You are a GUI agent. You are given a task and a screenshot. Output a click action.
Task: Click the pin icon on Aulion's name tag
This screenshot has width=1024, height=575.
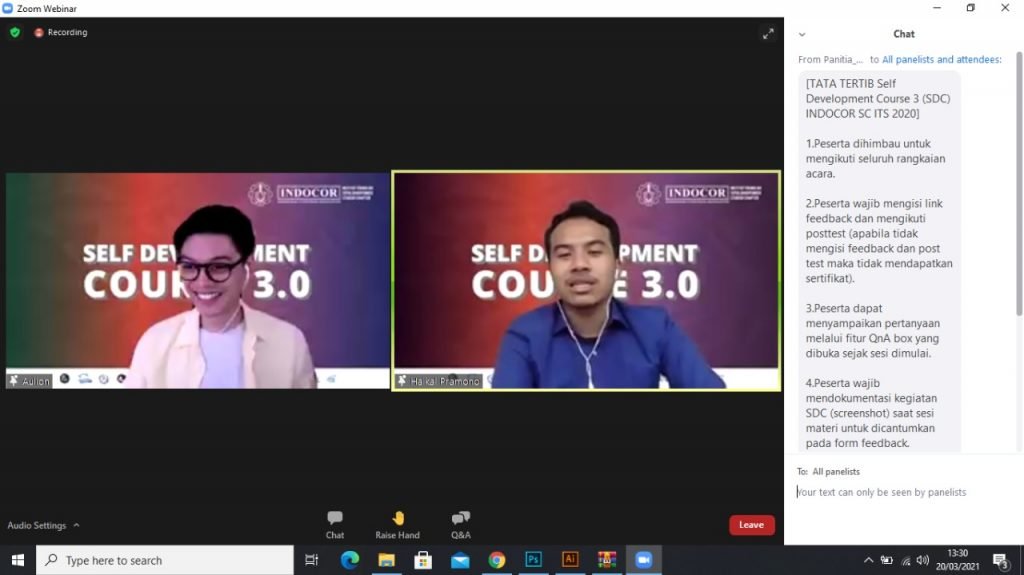14,380
